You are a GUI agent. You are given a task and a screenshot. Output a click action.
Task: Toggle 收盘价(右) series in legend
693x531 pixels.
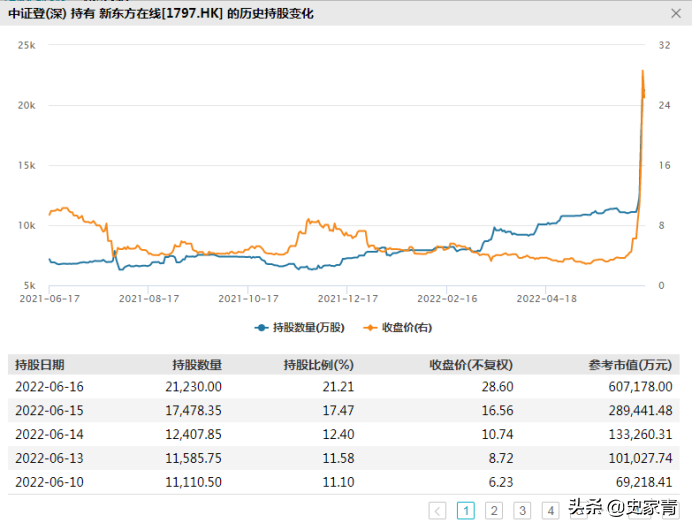pyautogui.click(x=397, y=328)
